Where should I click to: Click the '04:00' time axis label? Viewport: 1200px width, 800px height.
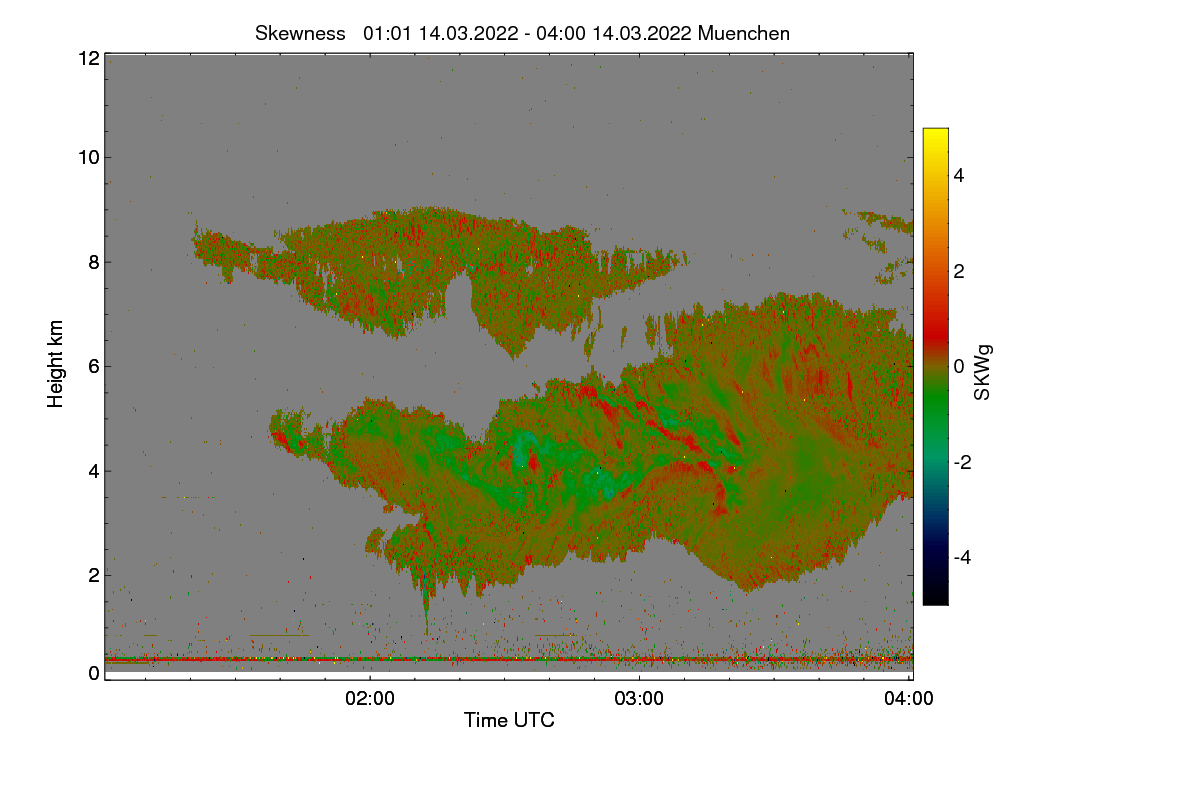tap(910, 699)
